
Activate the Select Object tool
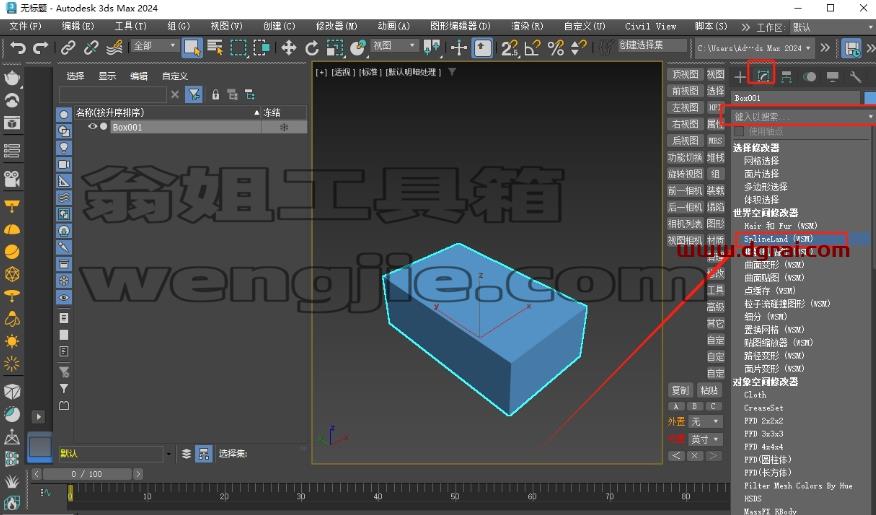192,48
